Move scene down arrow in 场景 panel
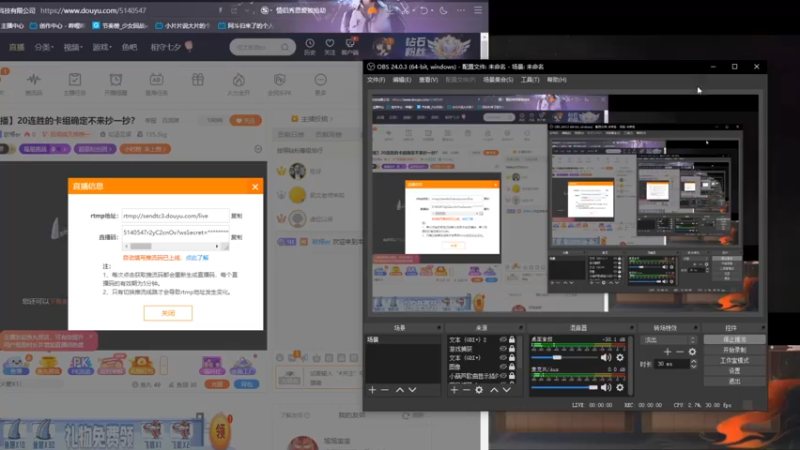Screen dimensions: 800x450 (x=412, y=390)
